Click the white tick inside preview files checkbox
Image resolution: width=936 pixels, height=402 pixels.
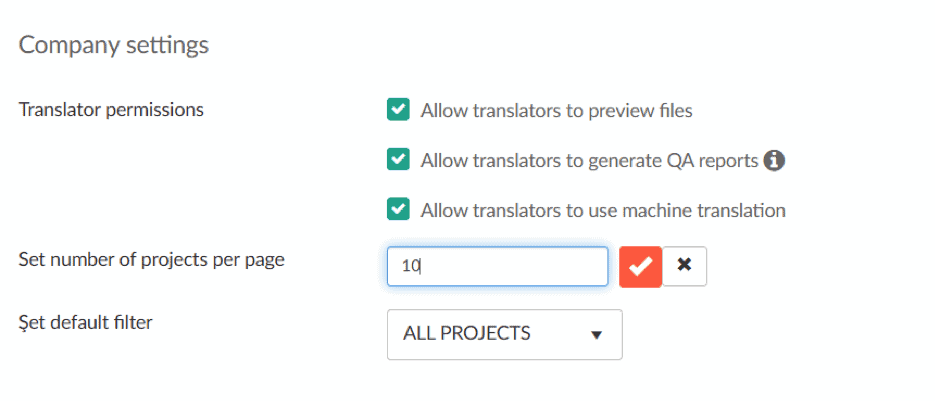(x=398, y=110)
